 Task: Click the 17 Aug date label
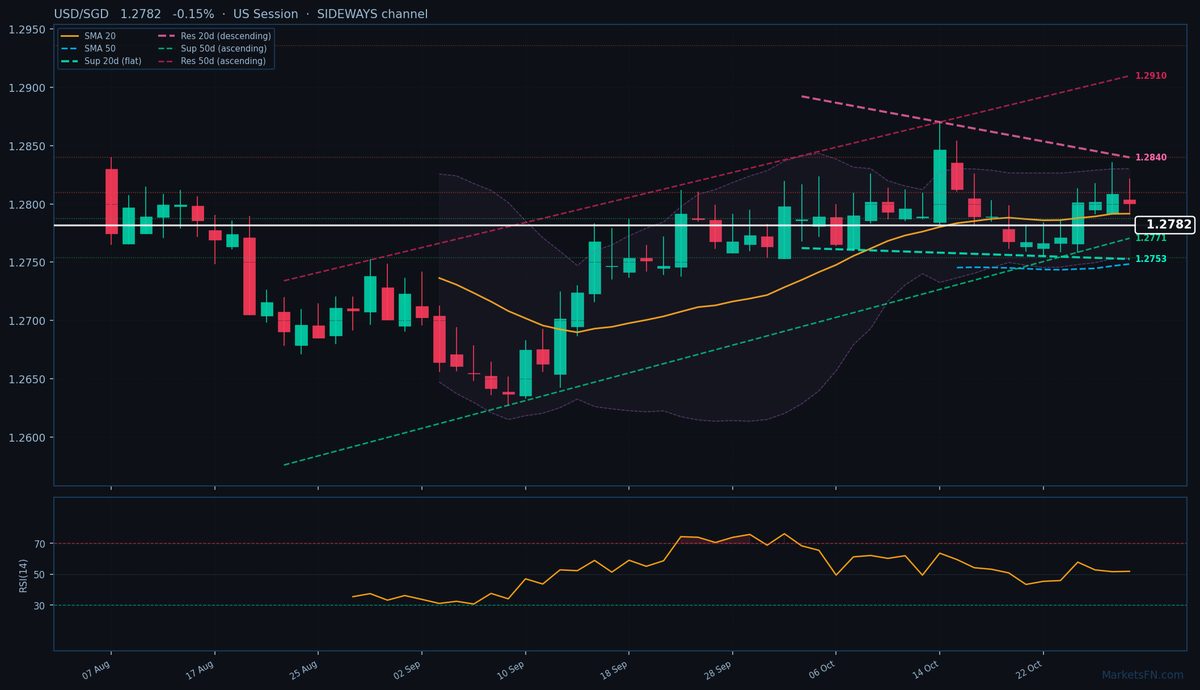(x=200, y=668)
